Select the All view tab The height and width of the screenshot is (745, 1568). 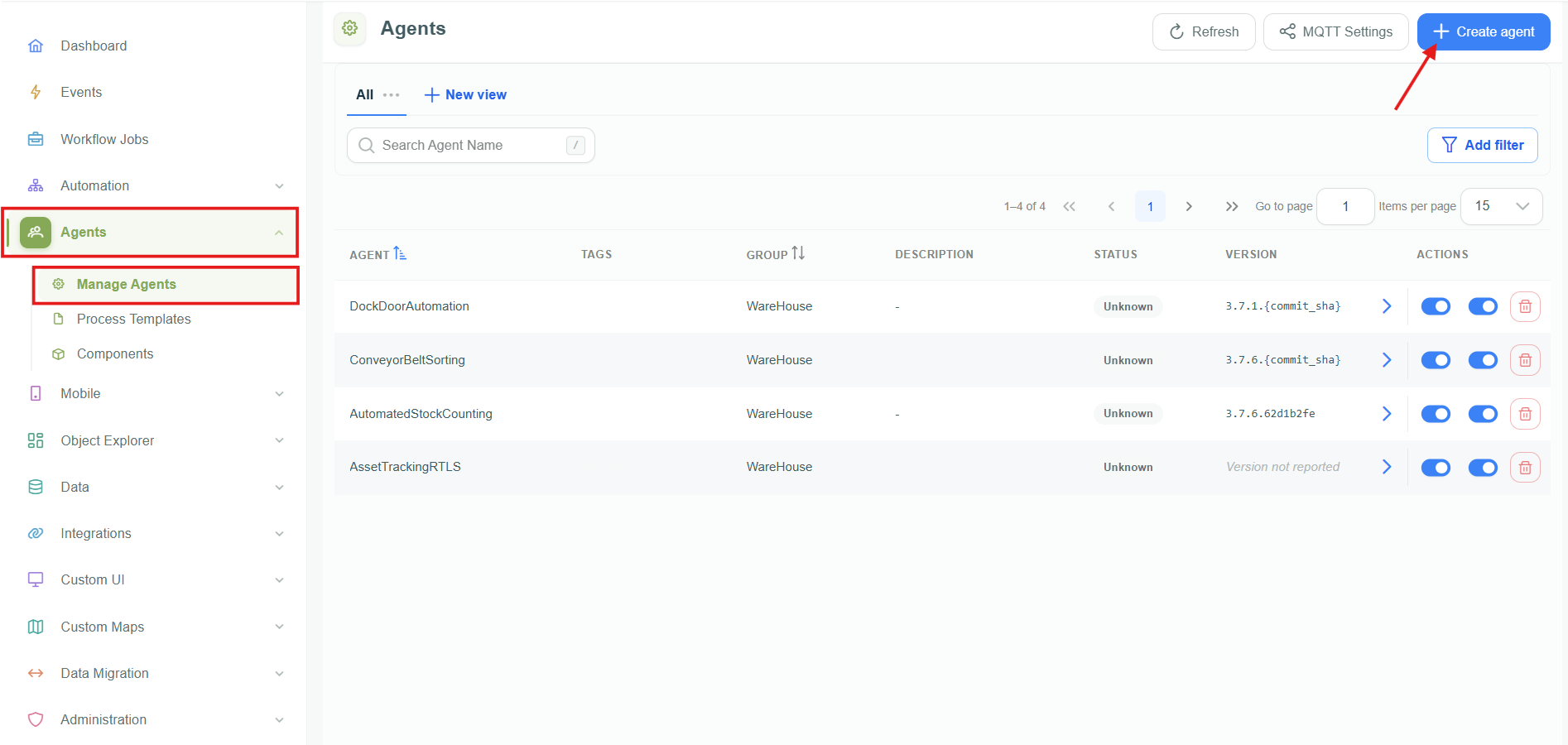click(364, 94)
